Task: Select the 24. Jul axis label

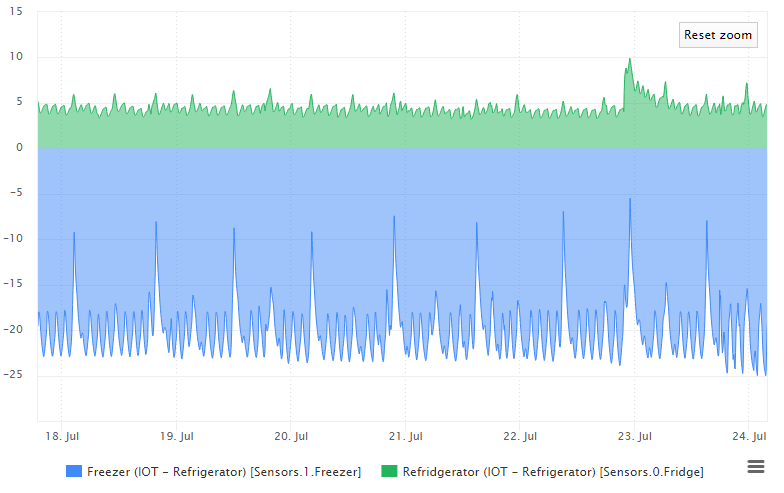Action: [x=749, y=436]
